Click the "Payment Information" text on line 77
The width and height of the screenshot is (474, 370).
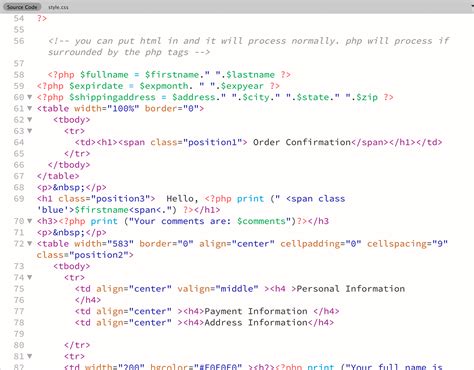coord(256,311)
